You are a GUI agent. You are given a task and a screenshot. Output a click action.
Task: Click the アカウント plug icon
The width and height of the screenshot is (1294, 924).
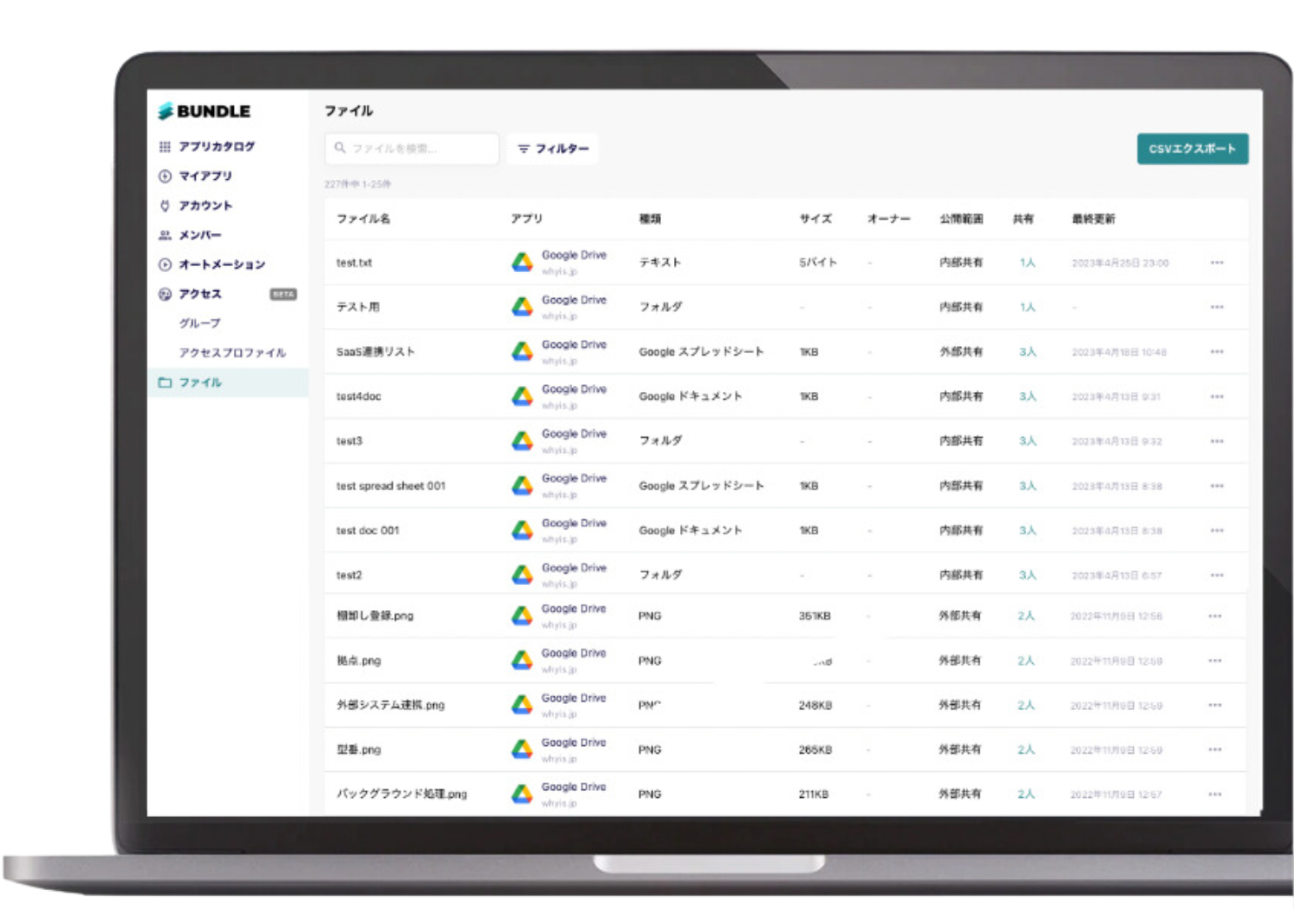point(165,206)
